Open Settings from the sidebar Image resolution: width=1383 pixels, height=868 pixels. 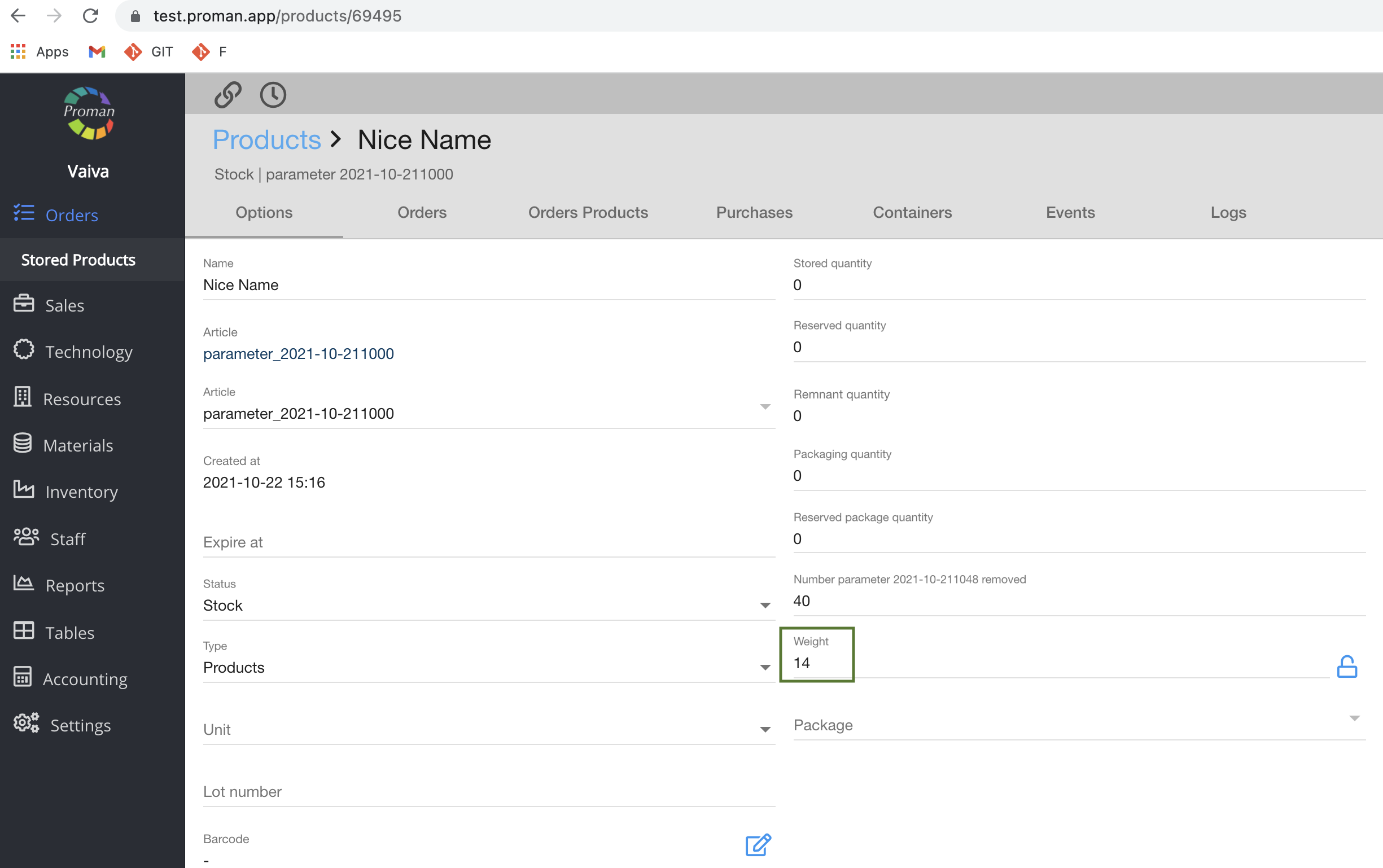(80, 725)
